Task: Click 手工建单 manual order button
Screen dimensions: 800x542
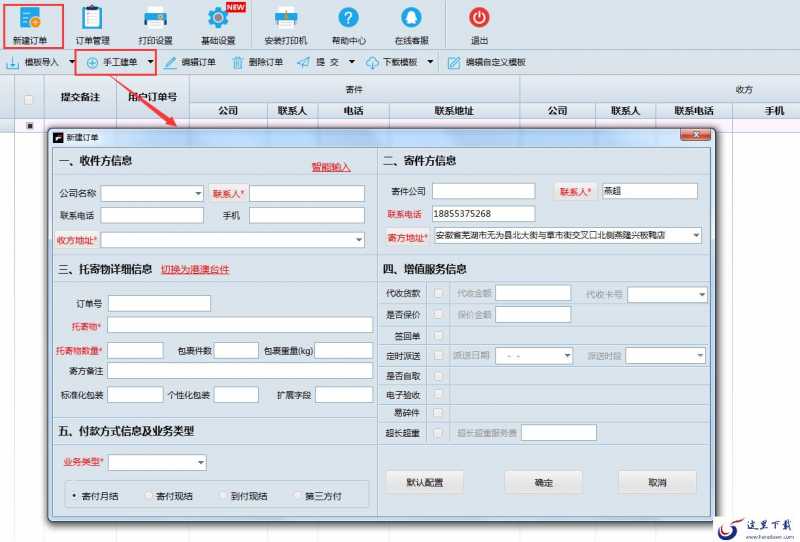Action: (x=112, y=62)
